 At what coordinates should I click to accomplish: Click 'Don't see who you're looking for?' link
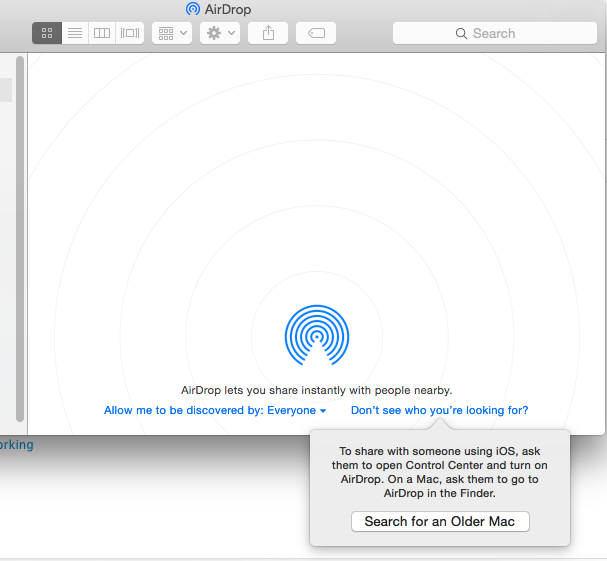click(x=439, y=410)
